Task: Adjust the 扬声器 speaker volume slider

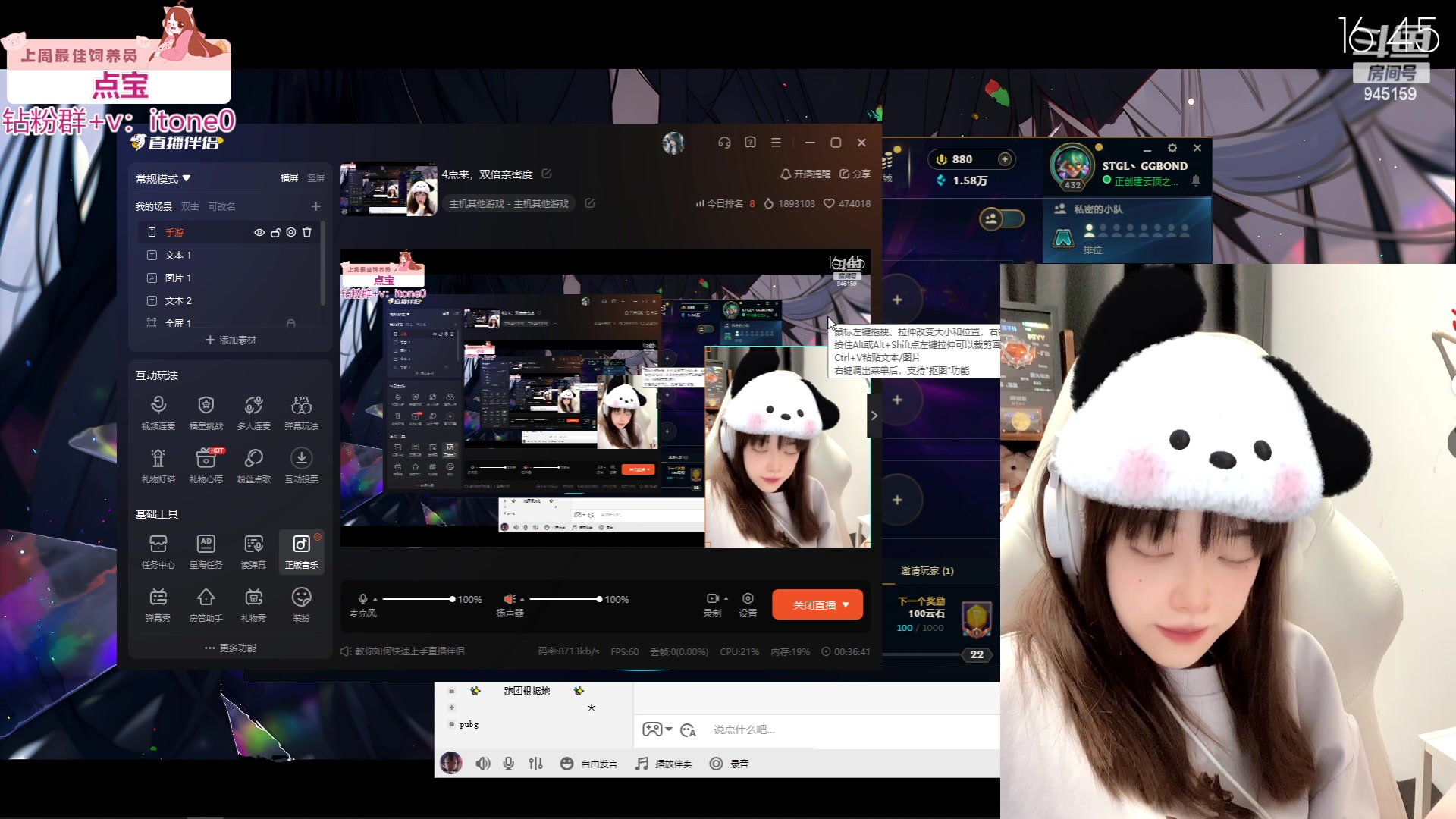Action: (598, 599)
